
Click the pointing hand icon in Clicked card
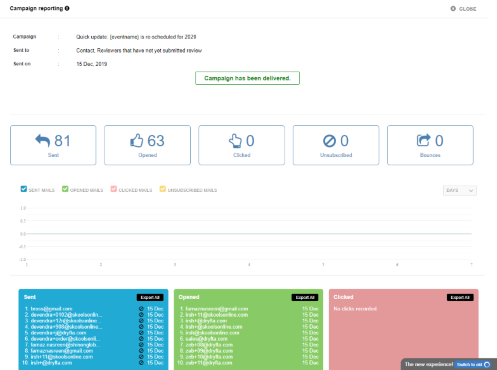tap(235, 141)
